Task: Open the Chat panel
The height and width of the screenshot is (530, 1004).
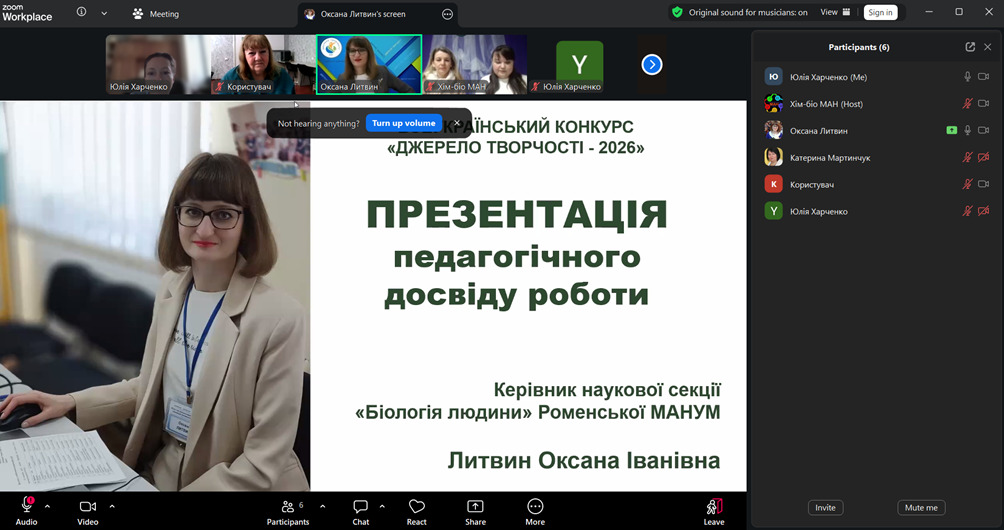Action: coord(361,510)
